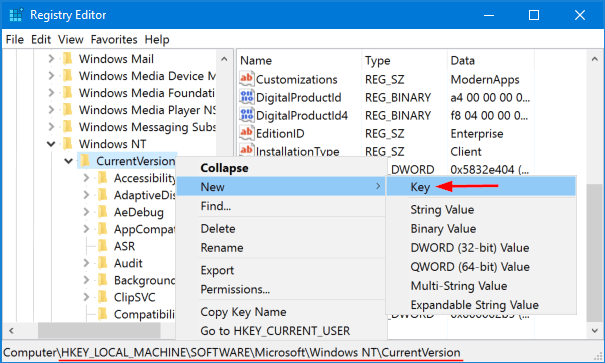Click the string icon beside InstallationType
605x363 pixels.
247,150
